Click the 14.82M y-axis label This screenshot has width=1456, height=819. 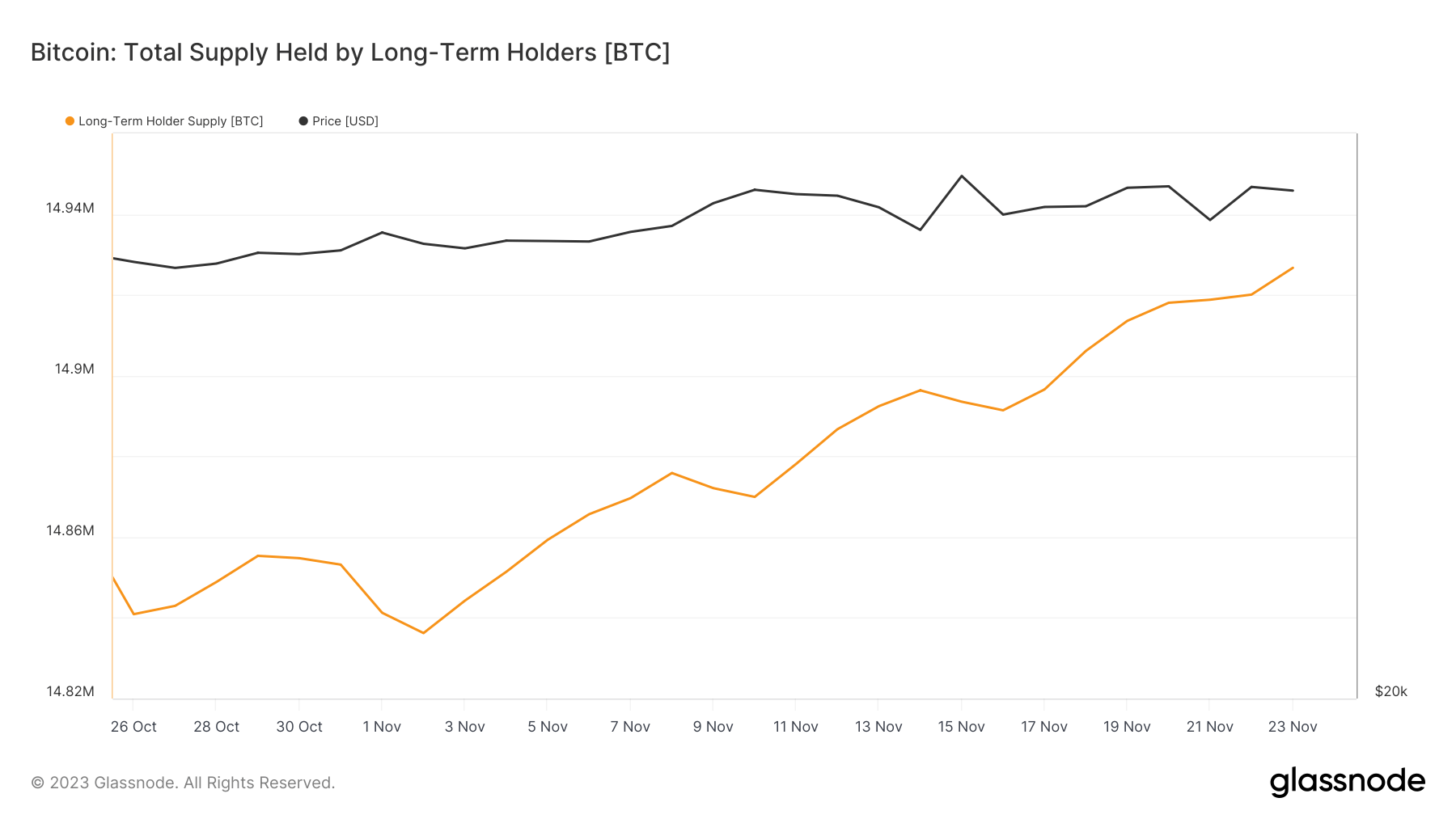tap(70, 692)
